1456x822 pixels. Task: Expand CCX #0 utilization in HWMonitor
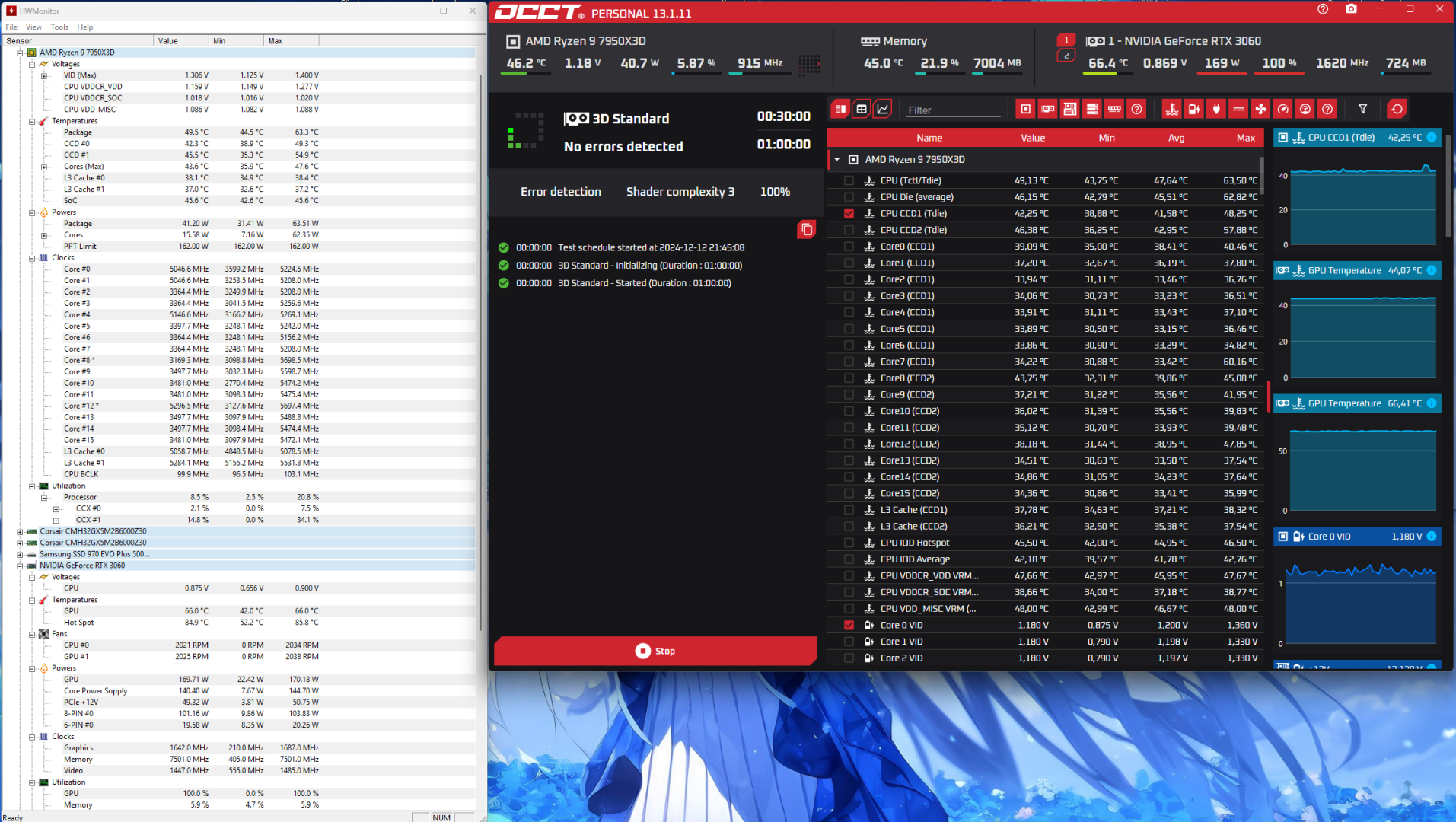[56, 508]
